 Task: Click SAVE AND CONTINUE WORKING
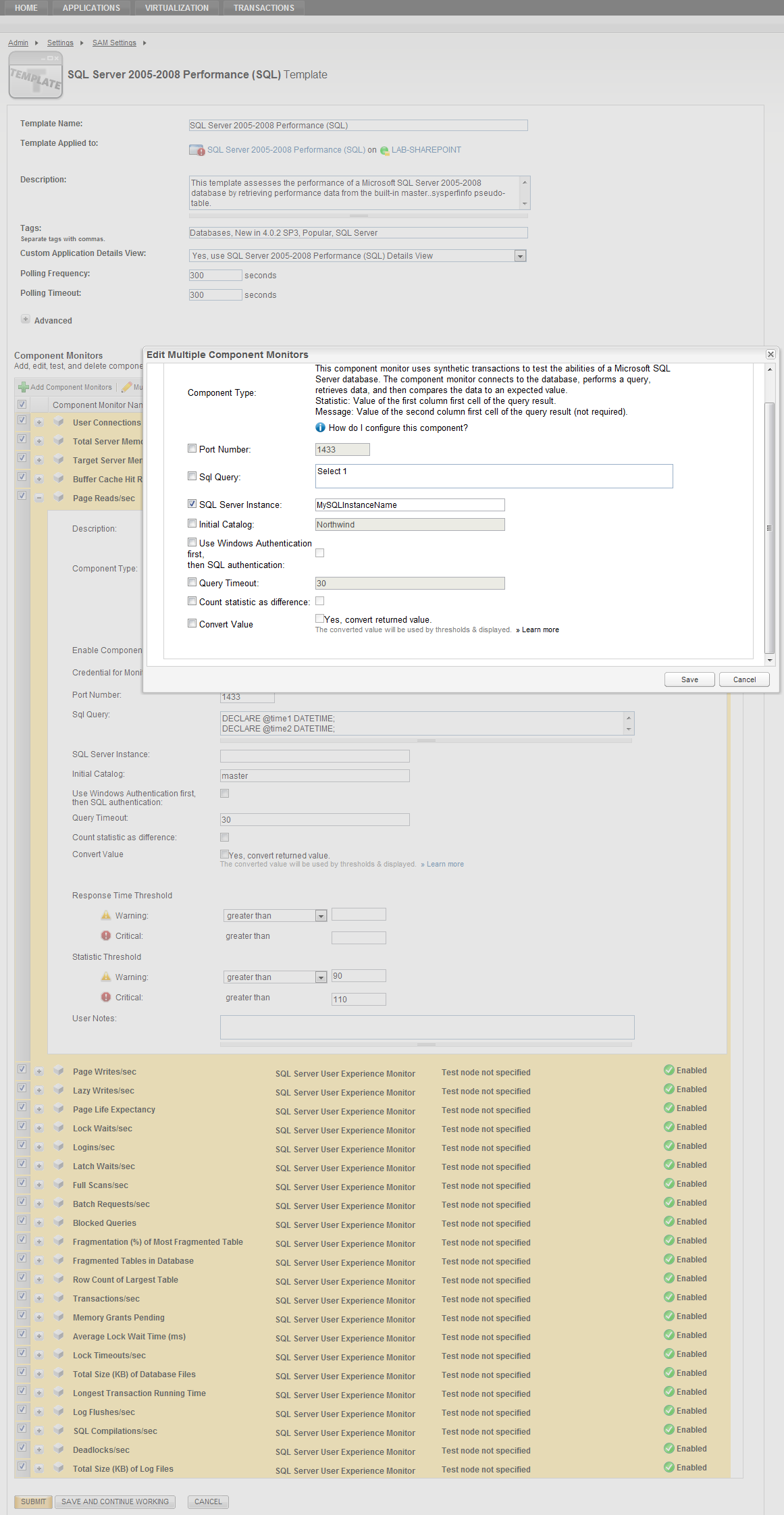115,1501
